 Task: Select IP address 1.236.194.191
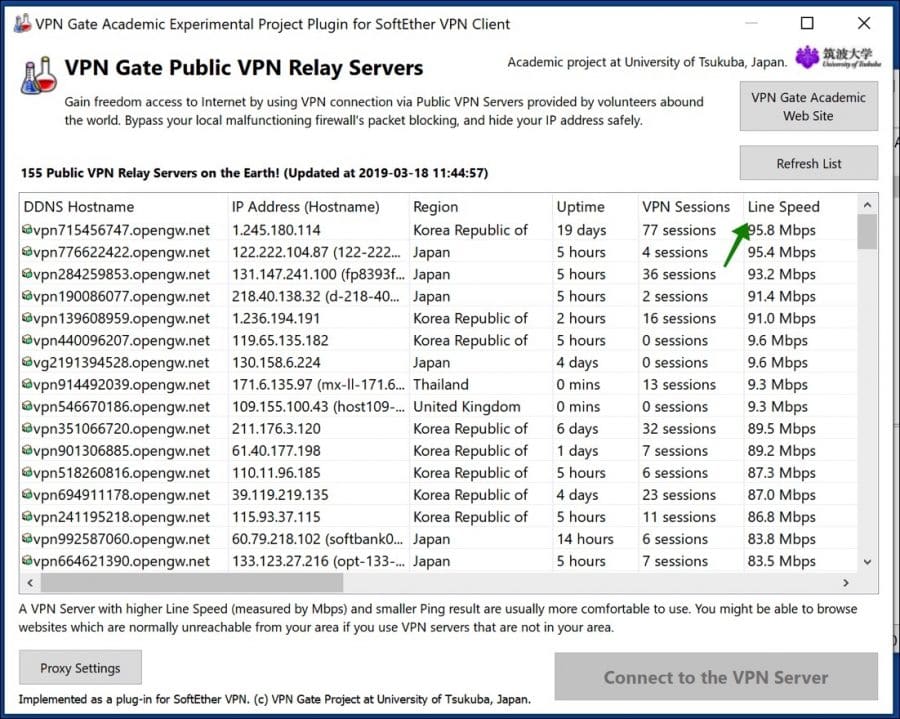click(276, 318)
